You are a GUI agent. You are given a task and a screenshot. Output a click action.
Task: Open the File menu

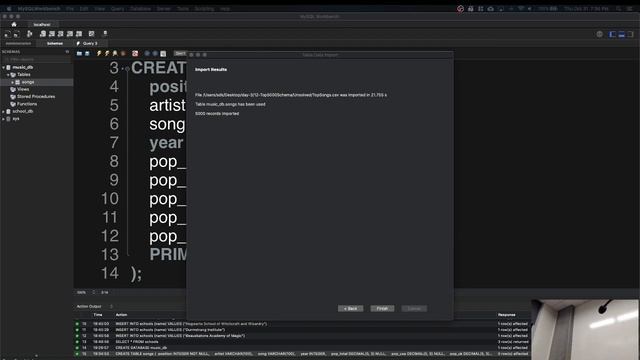point(70,9)
